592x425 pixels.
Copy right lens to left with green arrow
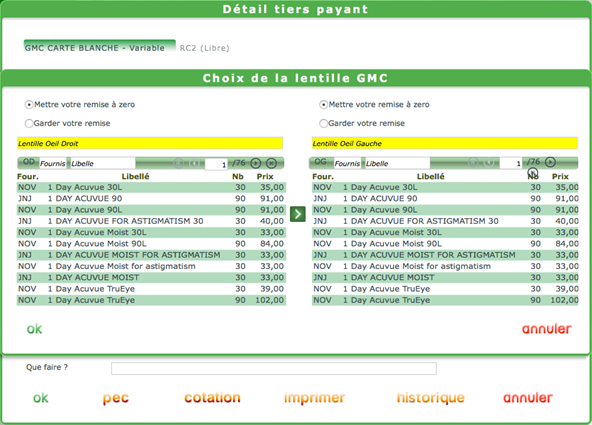(298, 214)
